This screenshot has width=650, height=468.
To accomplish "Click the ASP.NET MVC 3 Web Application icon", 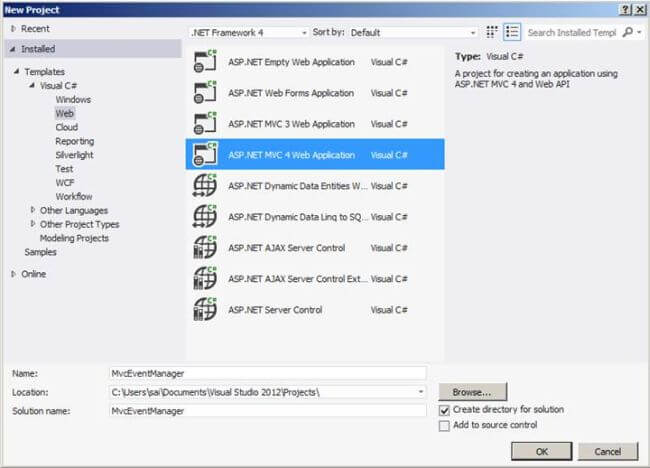I will (x=205, y=124).
